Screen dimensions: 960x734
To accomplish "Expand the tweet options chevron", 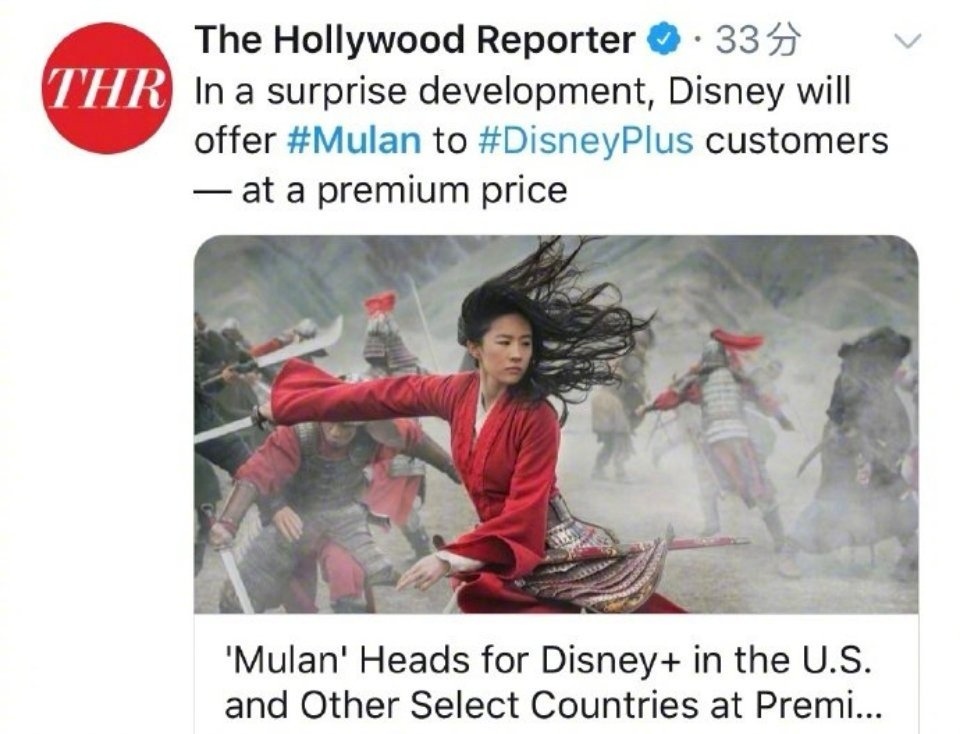I will click(x=907, y=42).
